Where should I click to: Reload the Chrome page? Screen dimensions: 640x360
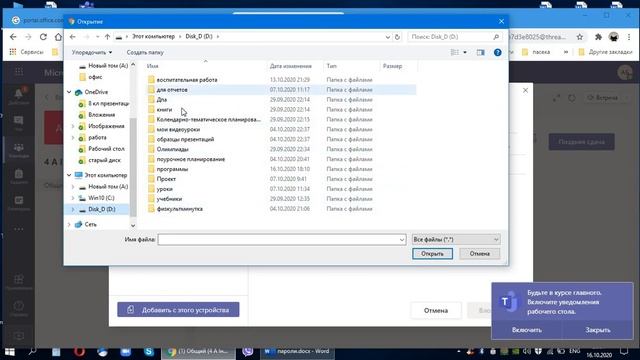tap(43, 37)
